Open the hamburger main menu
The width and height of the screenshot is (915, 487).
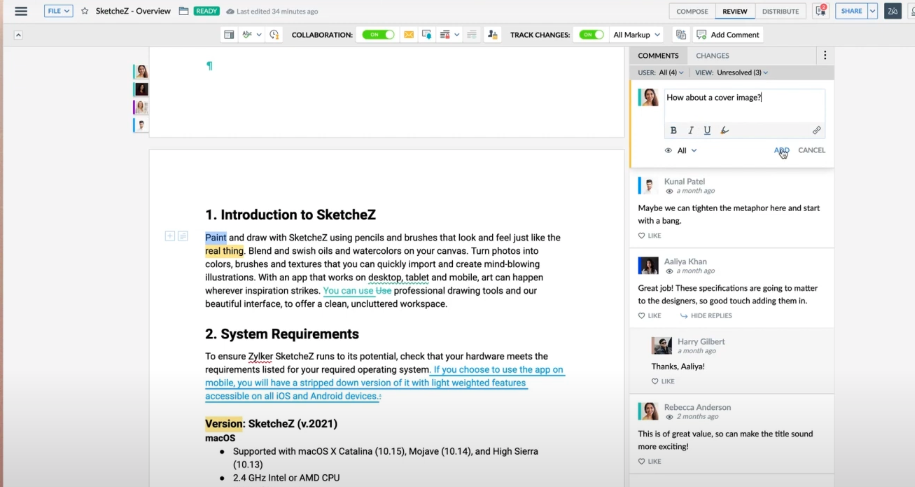[21, 11]
